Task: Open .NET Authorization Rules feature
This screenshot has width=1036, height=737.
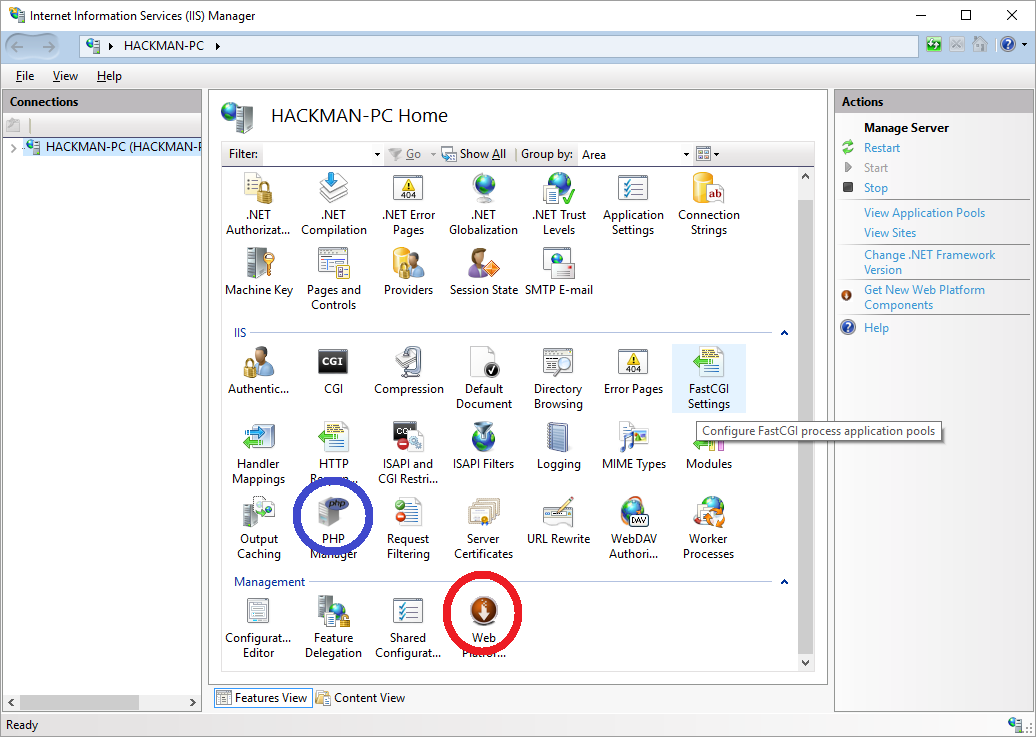Action: 258,204
